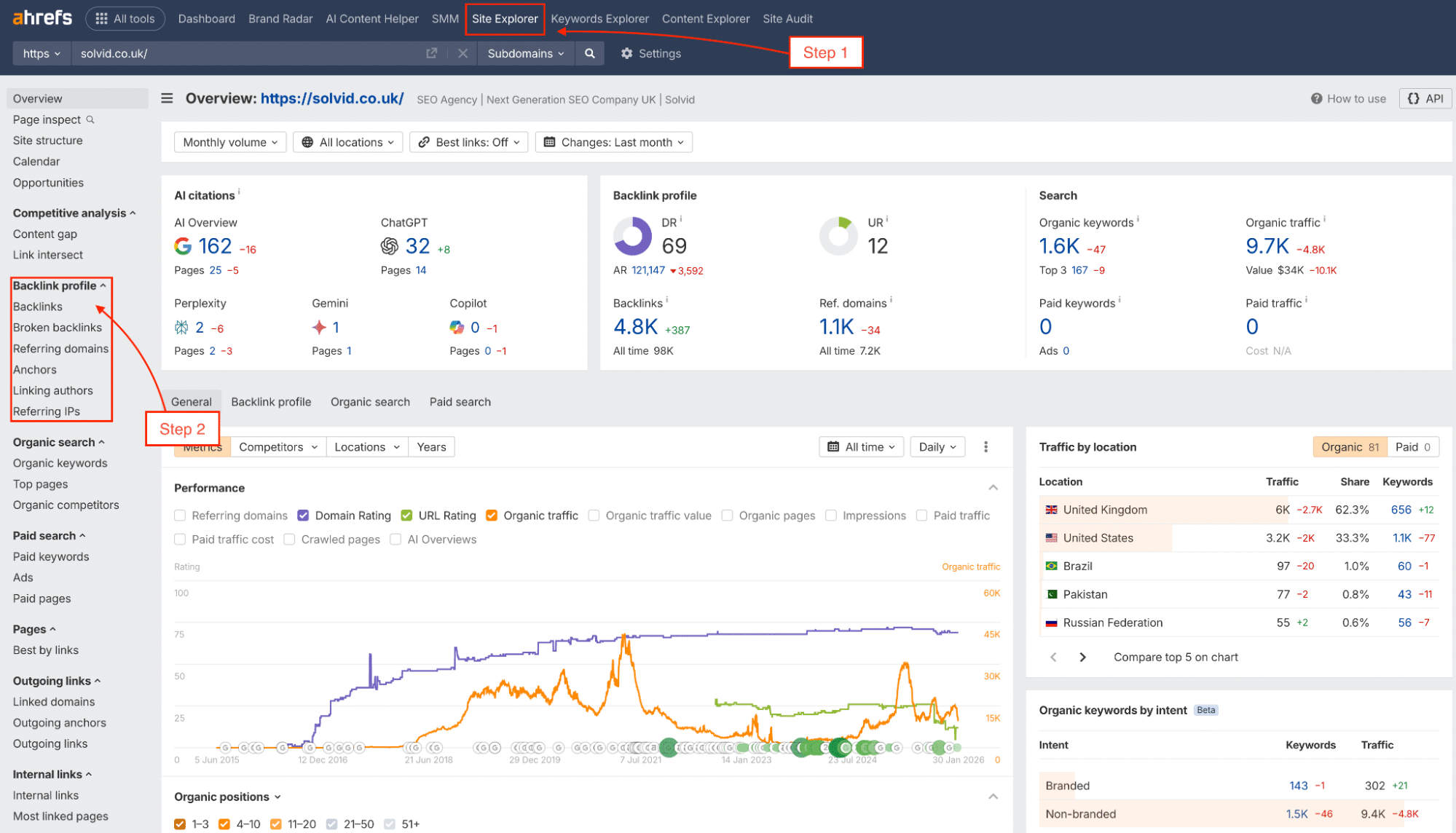Disable the Domain Rating checkbox

coord(303,515)
